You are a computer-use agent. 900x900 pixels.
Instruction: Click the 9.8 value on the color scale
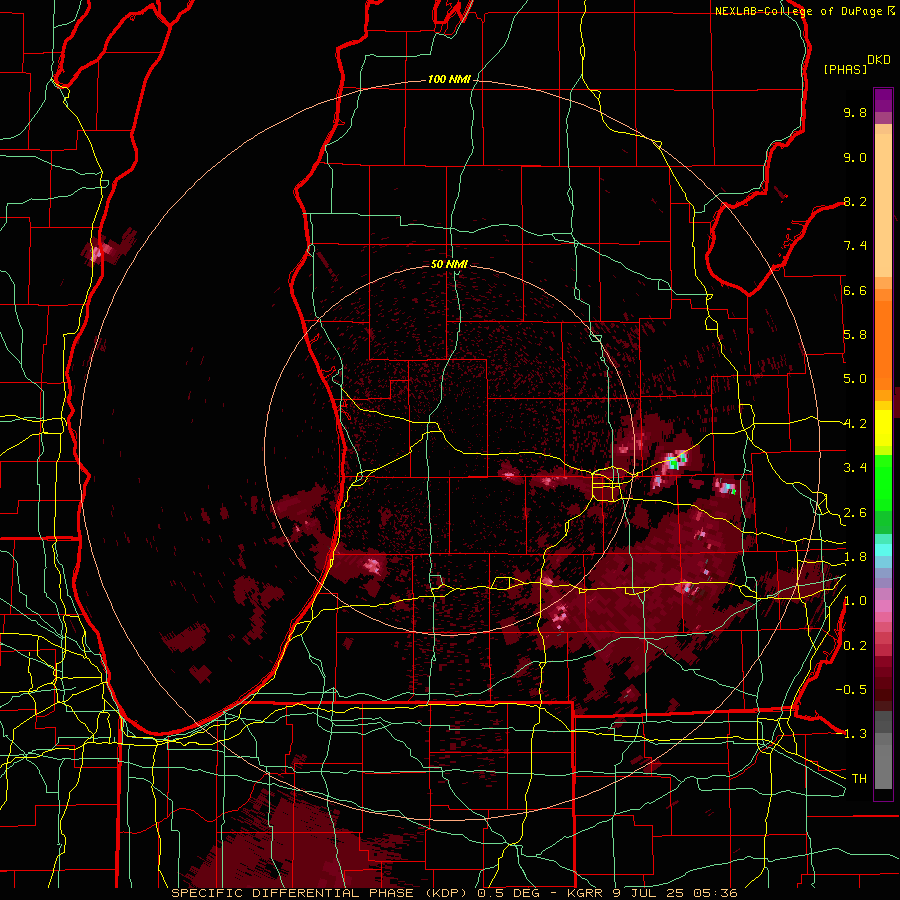pyautogui.click(x=855, y=112)
